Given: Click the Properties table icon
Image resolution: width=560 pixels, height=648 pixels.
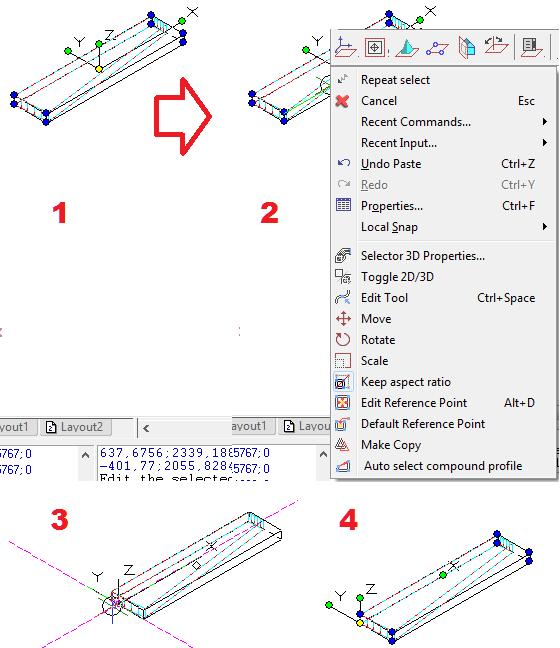Looking at the screenshot, I should (343, 205).
